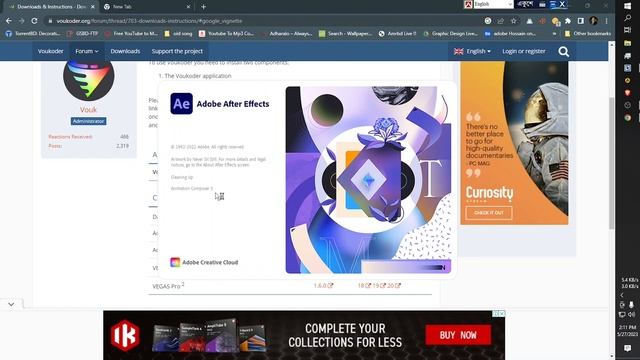This screenshot has height=360, width=640.
Task: Open Task View in the taskbar
Action: point(628,30)
